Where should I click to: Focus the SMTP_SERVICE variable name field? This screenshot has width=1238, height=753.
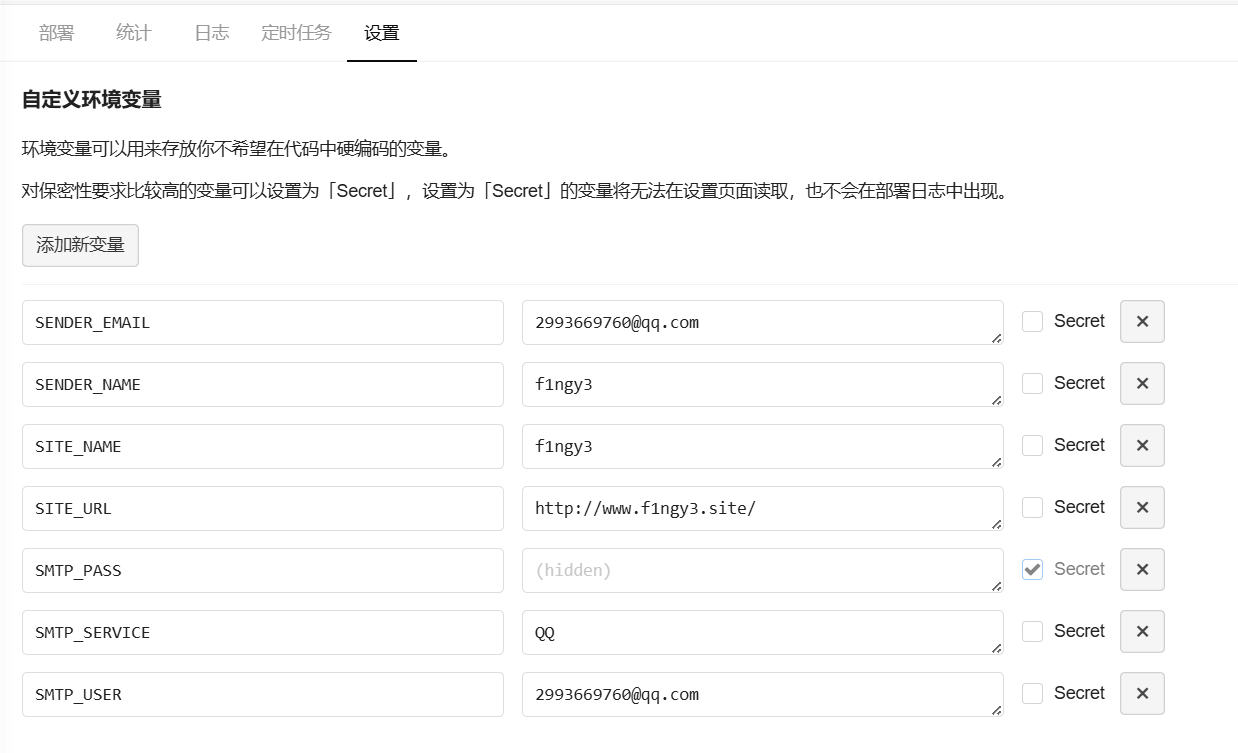click(x=263, y=632)
